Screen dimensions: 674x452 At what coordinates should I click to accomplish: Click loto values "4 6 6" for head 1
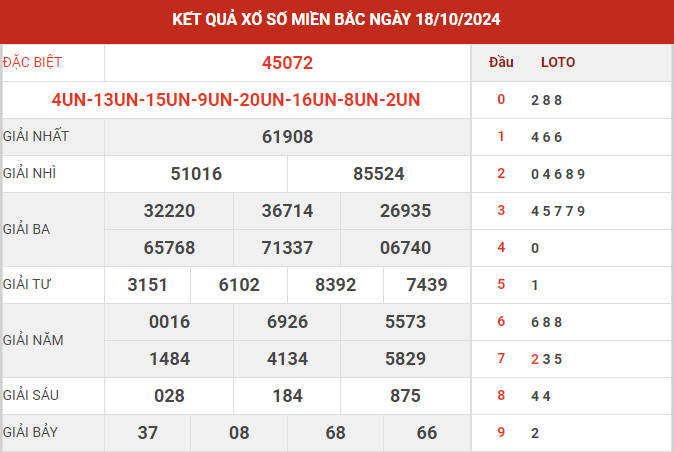coord(546,137)
